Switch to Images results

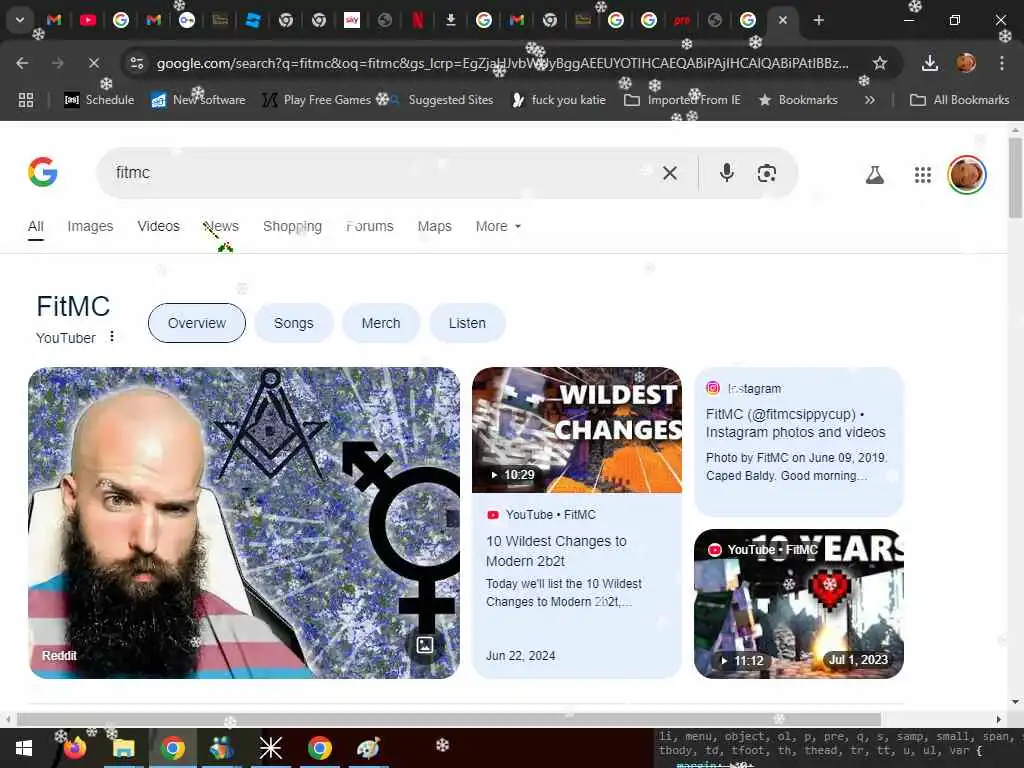tap(90, 227)
